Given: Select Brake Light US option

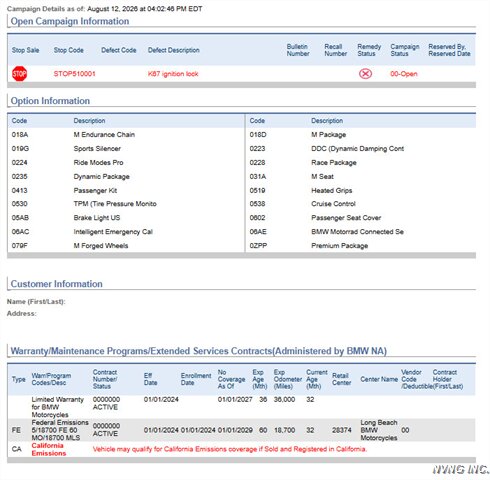Looking at the screenshot, I should (x=97, y=218).
